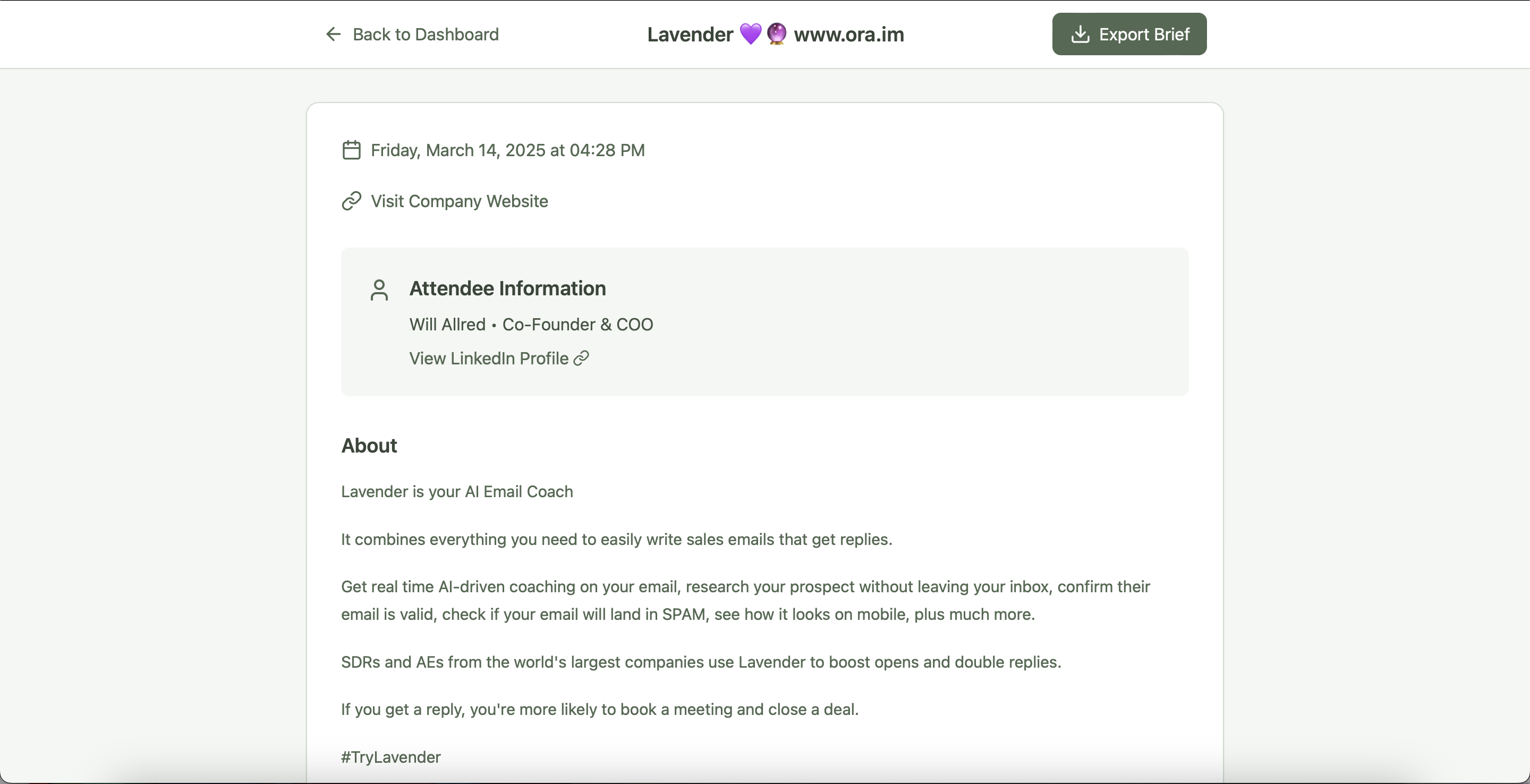Click the Friday, March 14 date text
The image size is (1530, 784).
[x=507, y=150]
